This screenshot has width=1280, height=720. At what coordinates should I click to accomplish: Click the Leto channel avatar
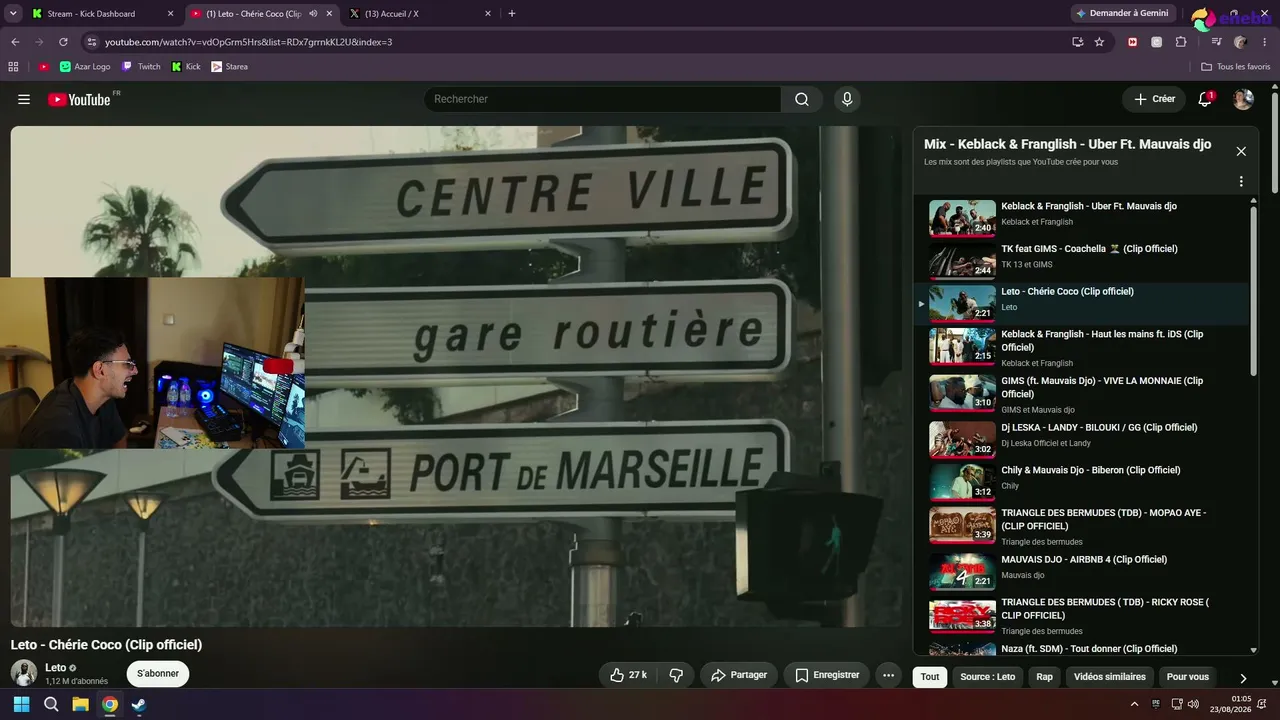[x=24, y=673]
